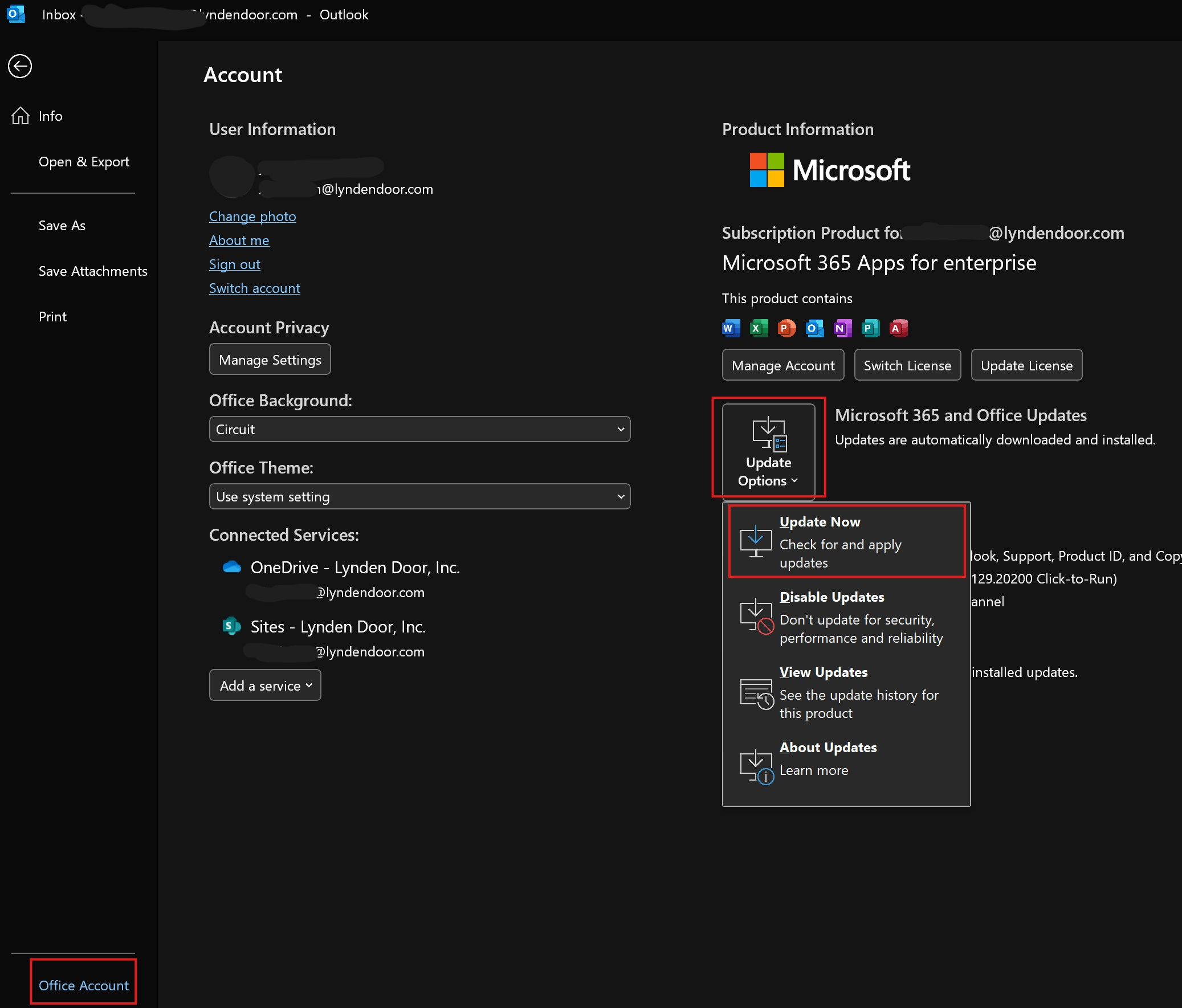Viewport: 1182px width, 1008px height.
Task: Click the Excel app icon
Action: [x=759, y=328]
